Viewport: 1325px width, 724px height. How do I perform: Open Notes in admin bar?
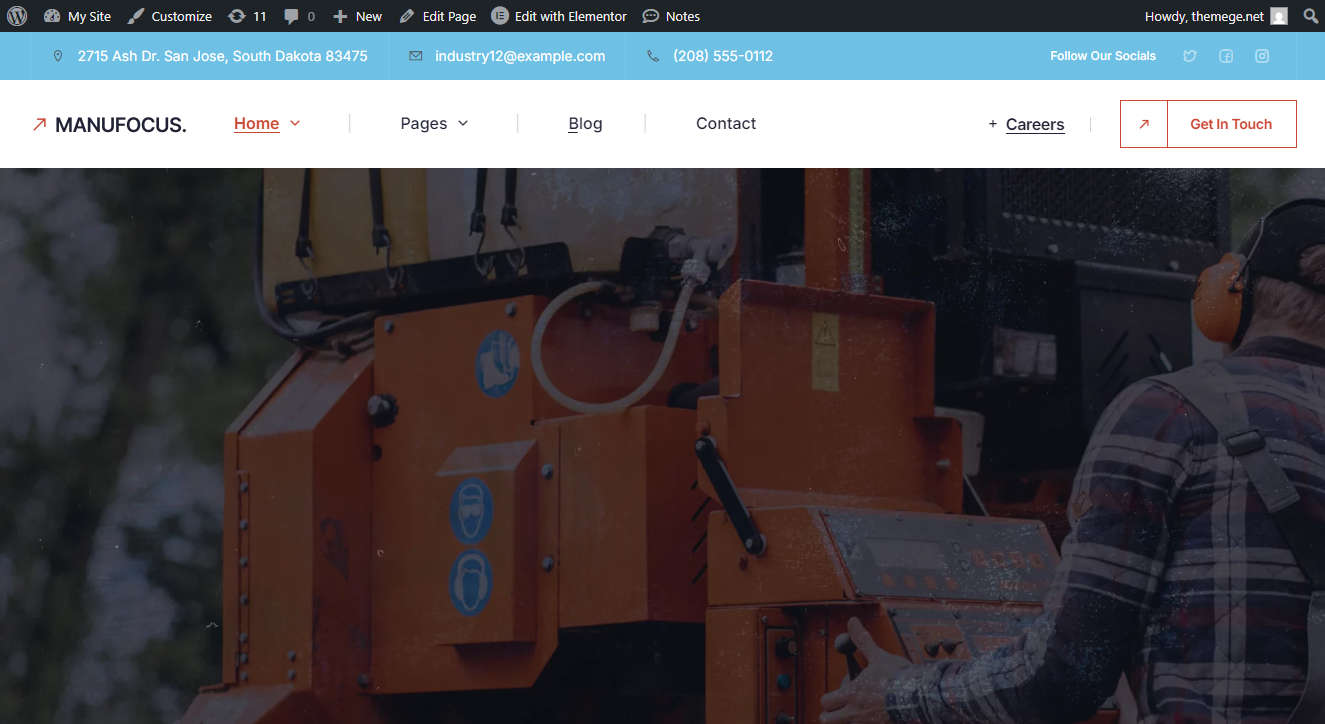[x=671, y=16]
